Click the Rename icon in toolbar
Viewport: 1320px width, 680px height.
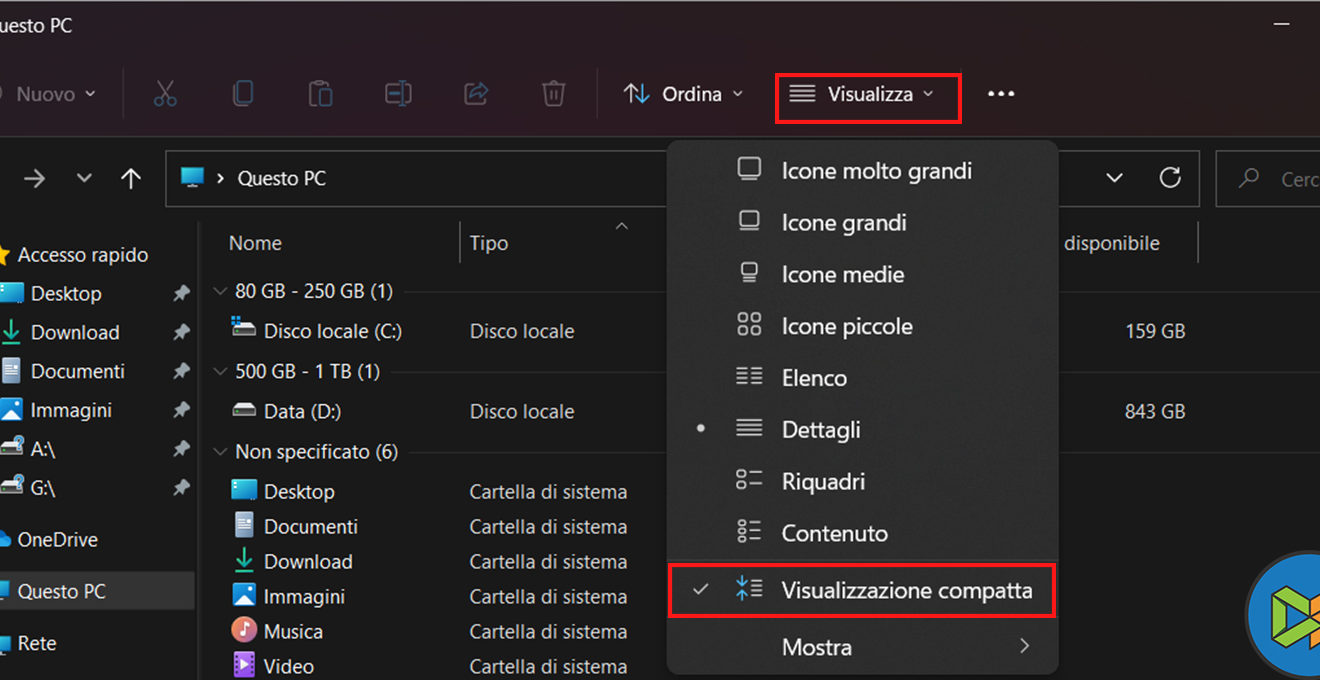tap(398, 94)
